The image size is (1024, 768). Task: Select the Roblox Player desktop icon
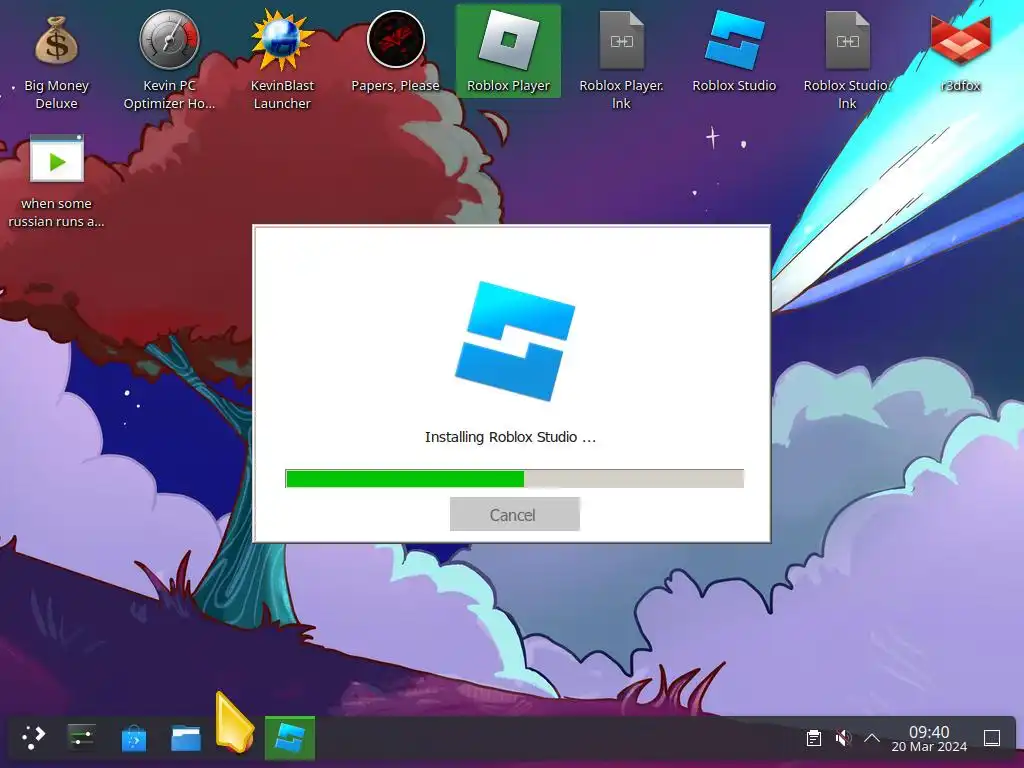[508, 51]
